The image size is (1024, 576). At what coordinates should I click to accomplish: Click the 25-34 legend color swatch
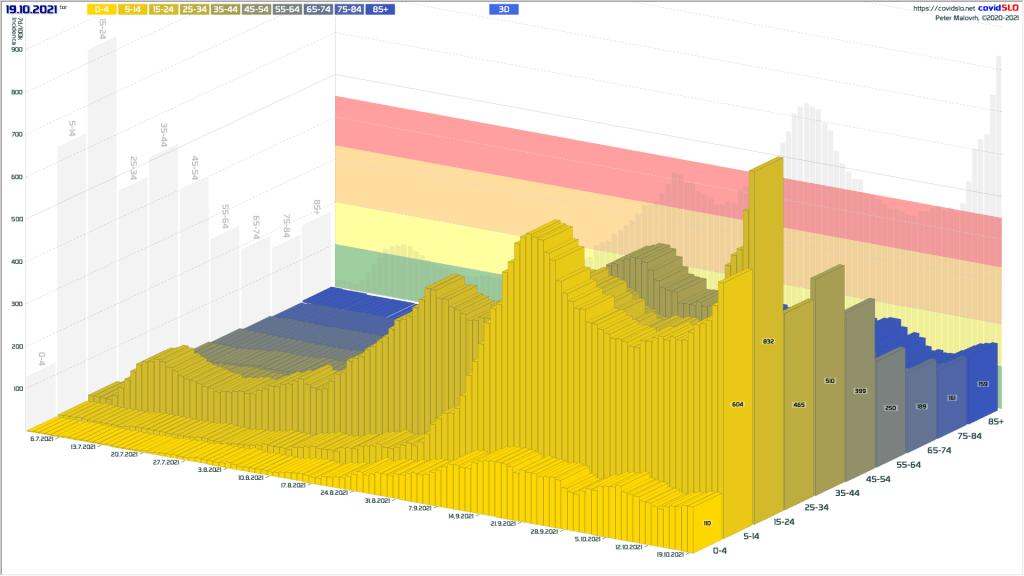click(195, 9)
